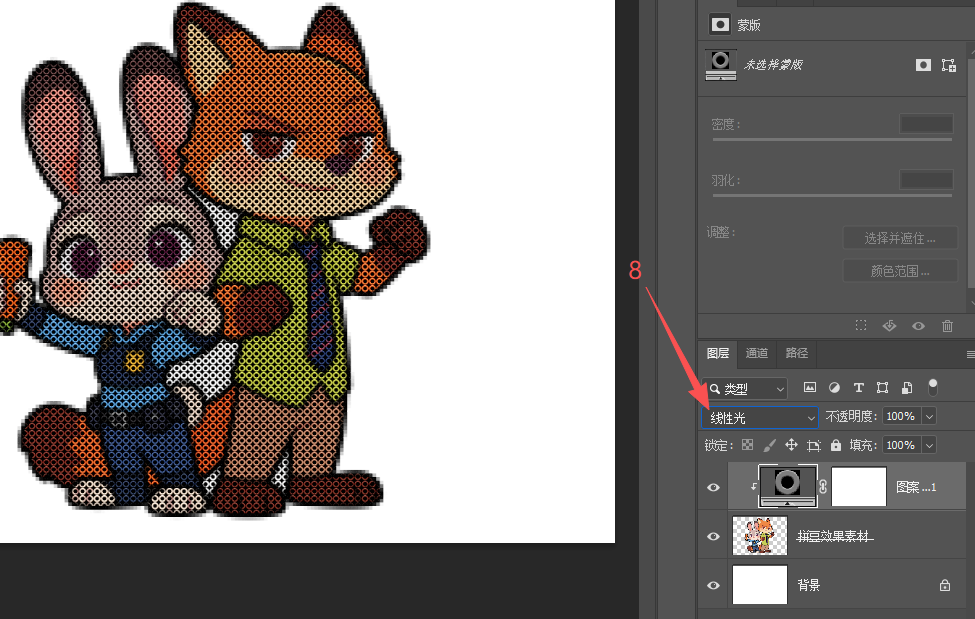Click the 不透明度 100% value field

tap(901, 416)
